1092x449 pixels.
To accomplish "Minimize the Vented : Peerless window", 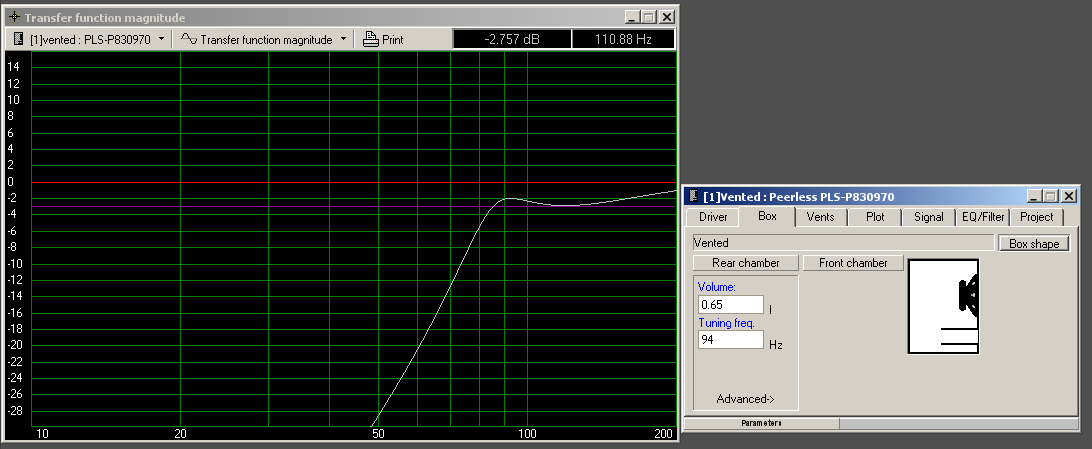I will click(1035, 197).
